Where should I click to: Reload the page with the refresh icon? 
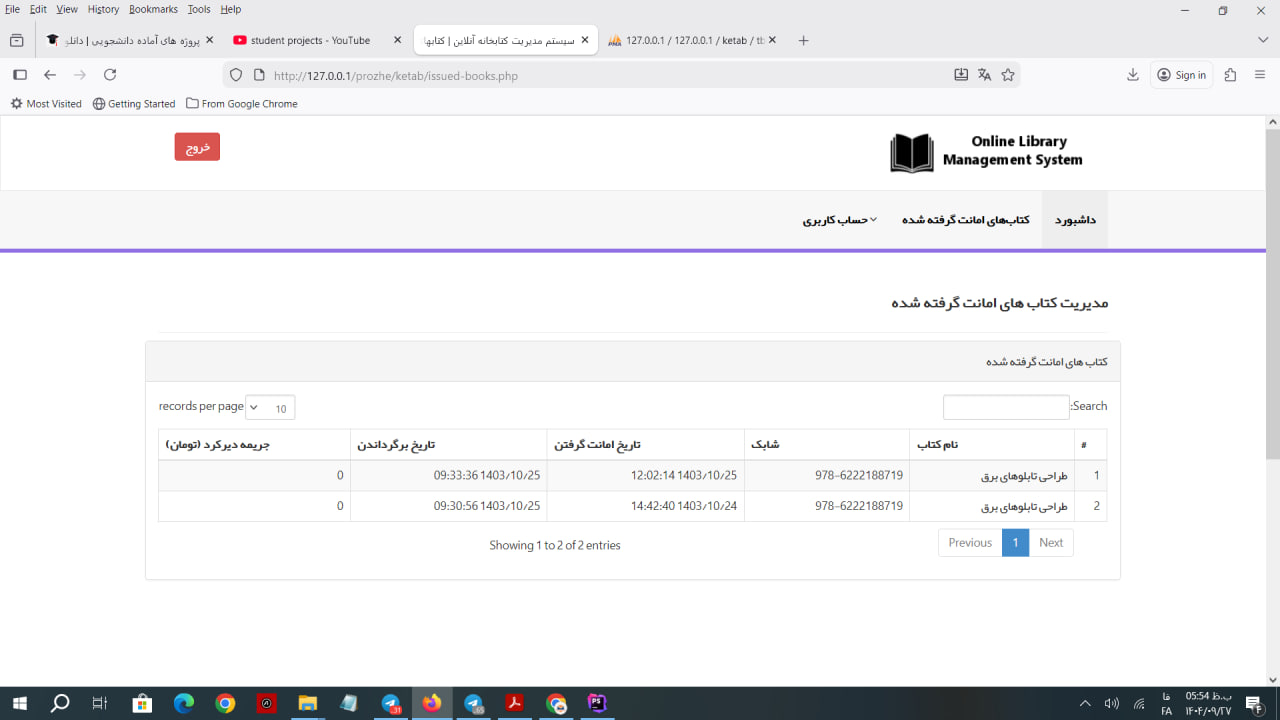[x=110, y=75]
